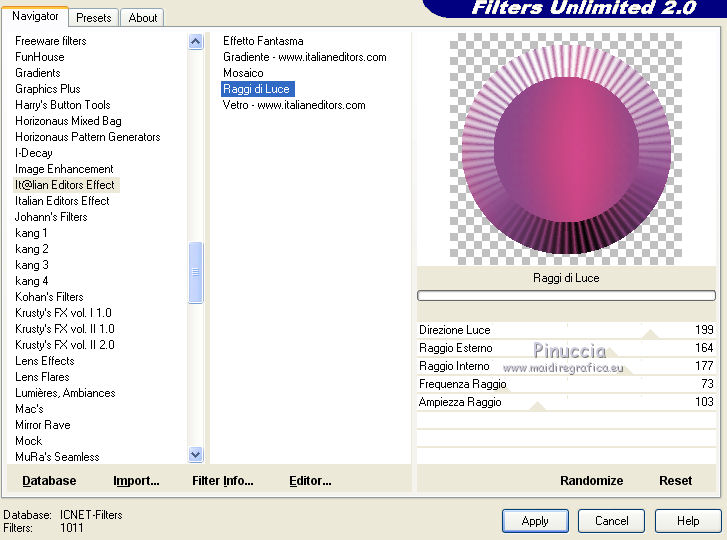This screenshot has width=727, height=540.
Task: Select Horizonaus Mixed Bag category
Action: tap(68, 121)
